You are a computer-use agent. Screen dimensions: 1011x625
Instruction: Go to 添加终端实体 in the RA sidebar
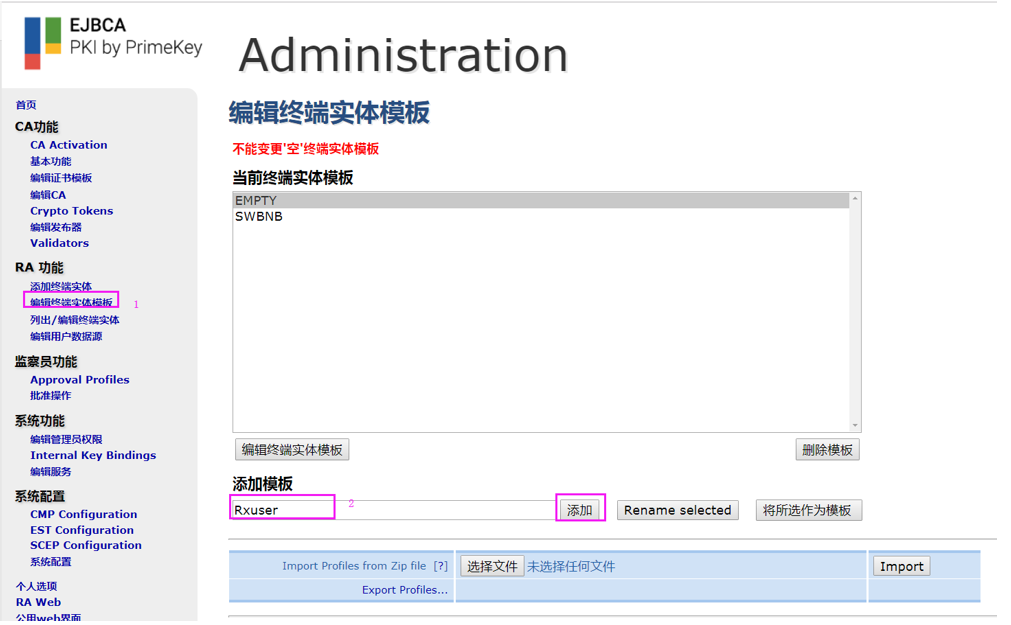(59, 286)
